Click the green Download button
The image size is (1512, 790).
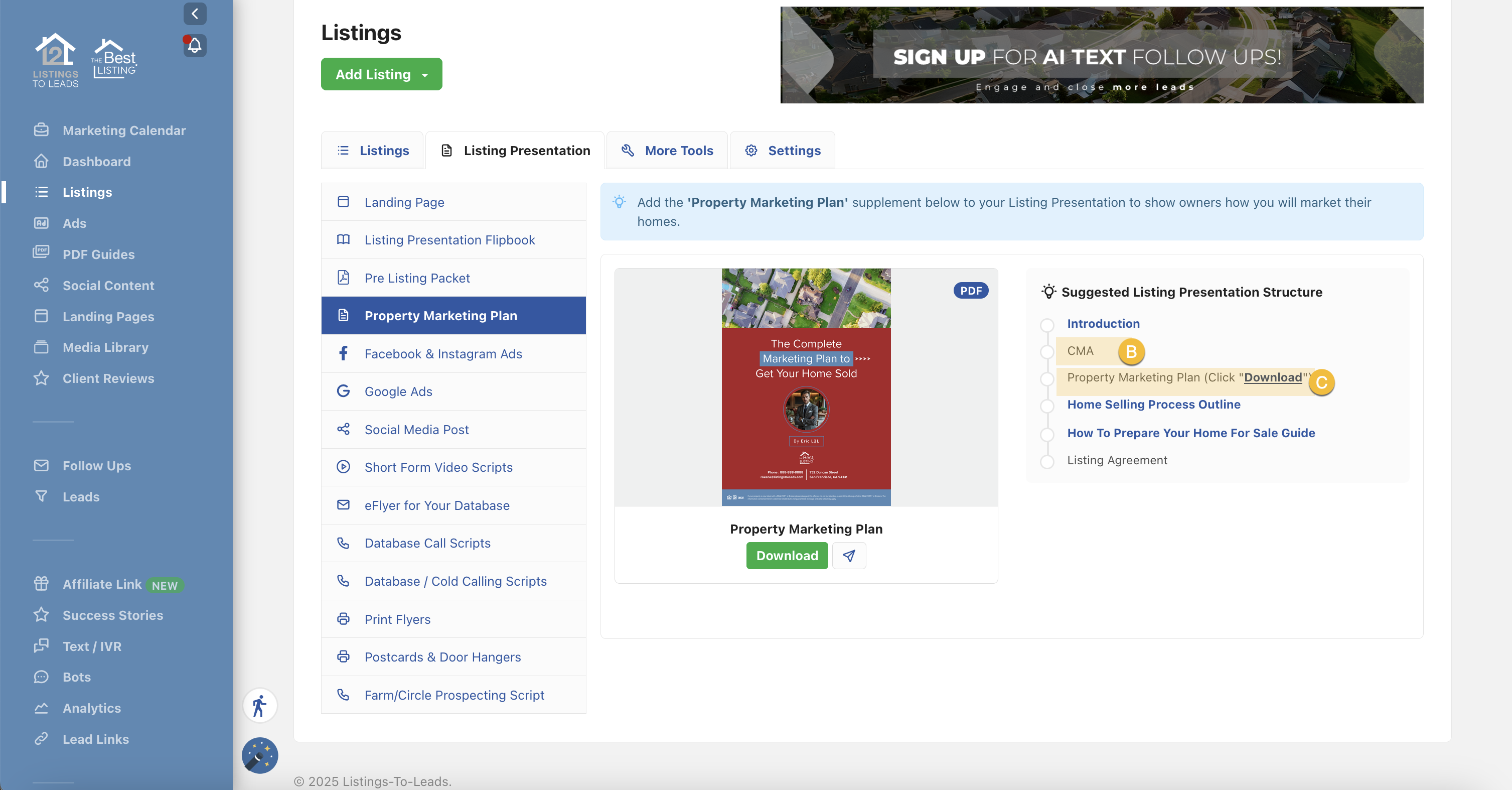[x=787, y=556]
